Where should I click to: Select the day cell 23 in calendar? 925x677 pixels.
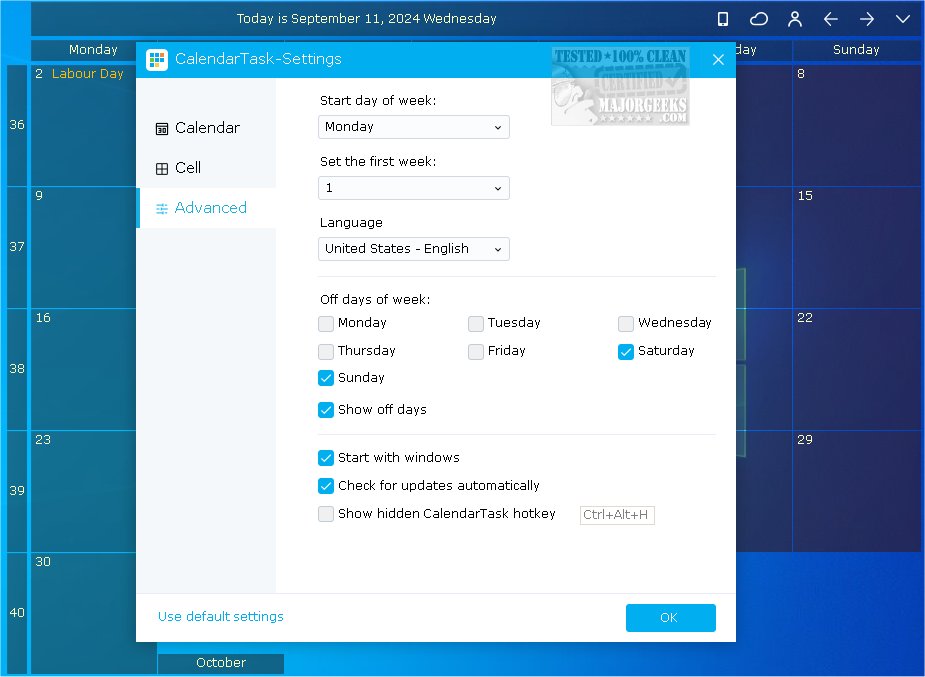click(83, 492)
